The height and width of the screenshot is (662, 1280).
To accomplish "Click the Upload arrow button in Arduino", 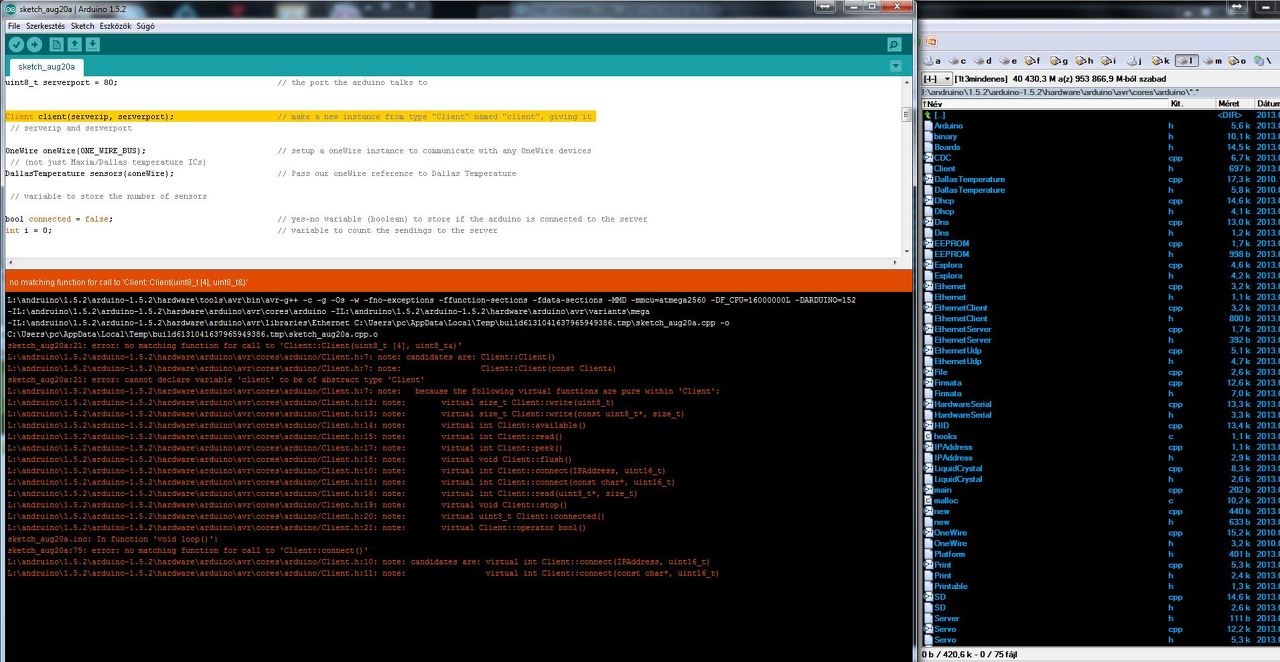I will (x=34, y=44).
